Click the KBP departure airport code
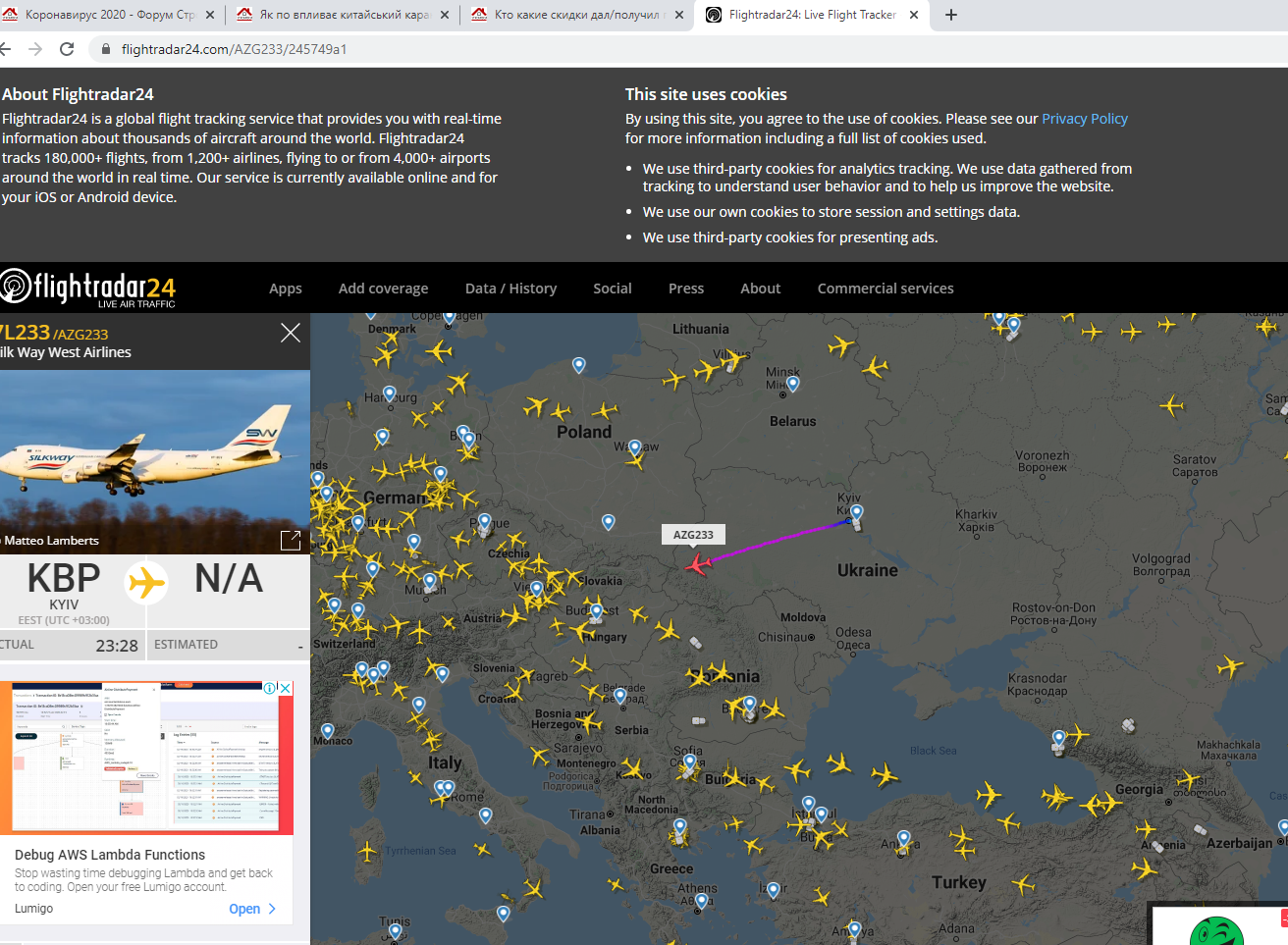Screen dimensions: 1288x945 (x=64, y=578)
